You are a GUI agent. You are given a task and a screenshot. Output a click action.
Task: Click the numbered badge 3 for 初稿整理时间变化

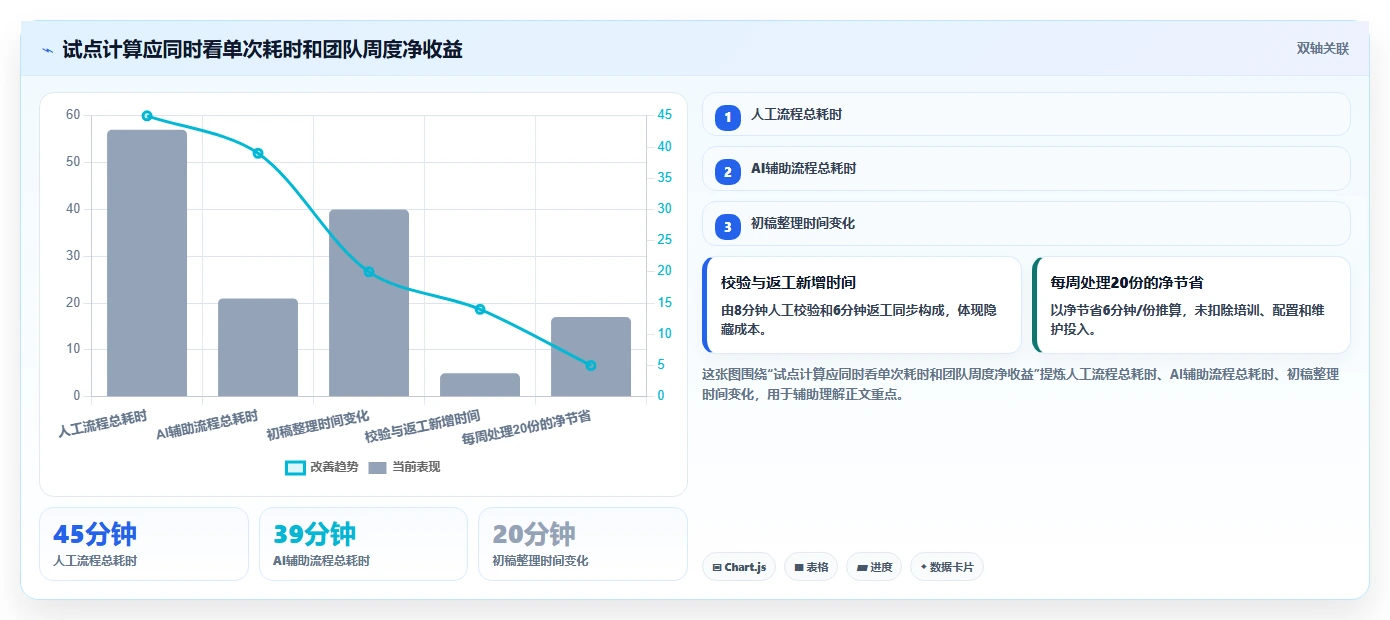pos(728,225)
